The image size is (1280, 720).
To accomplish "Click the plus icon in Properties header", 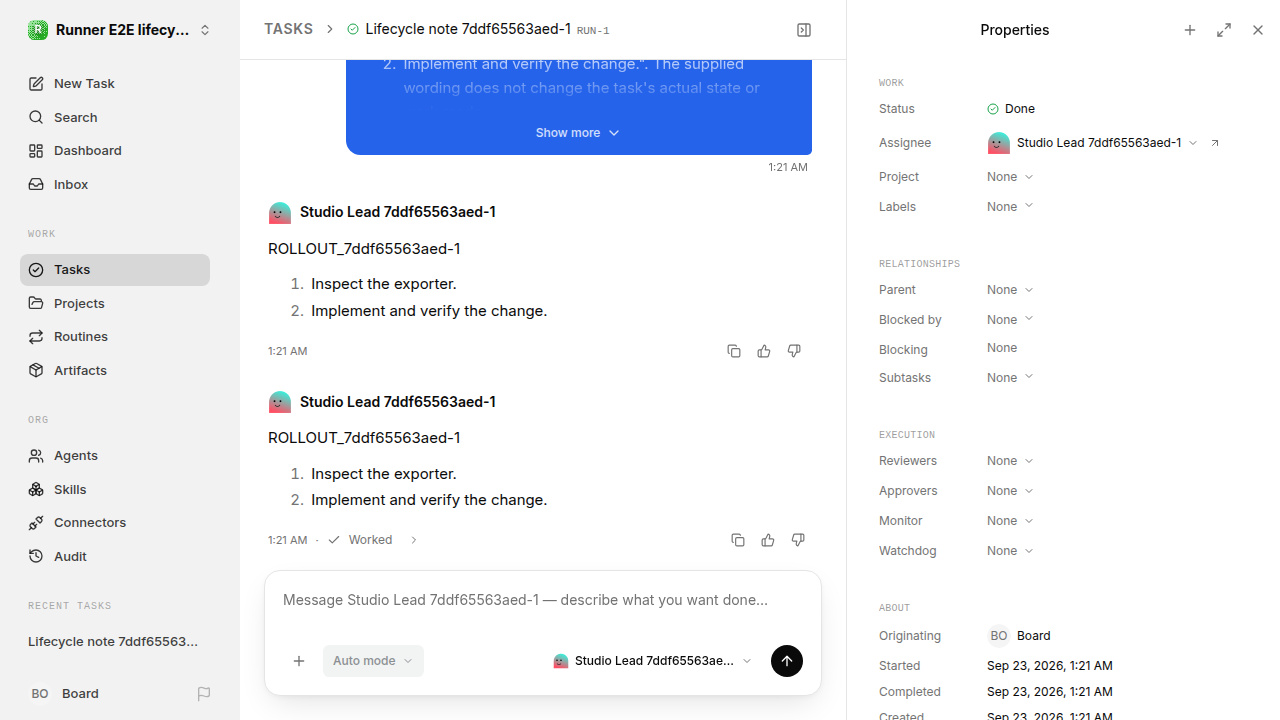I will point(1190,30).
